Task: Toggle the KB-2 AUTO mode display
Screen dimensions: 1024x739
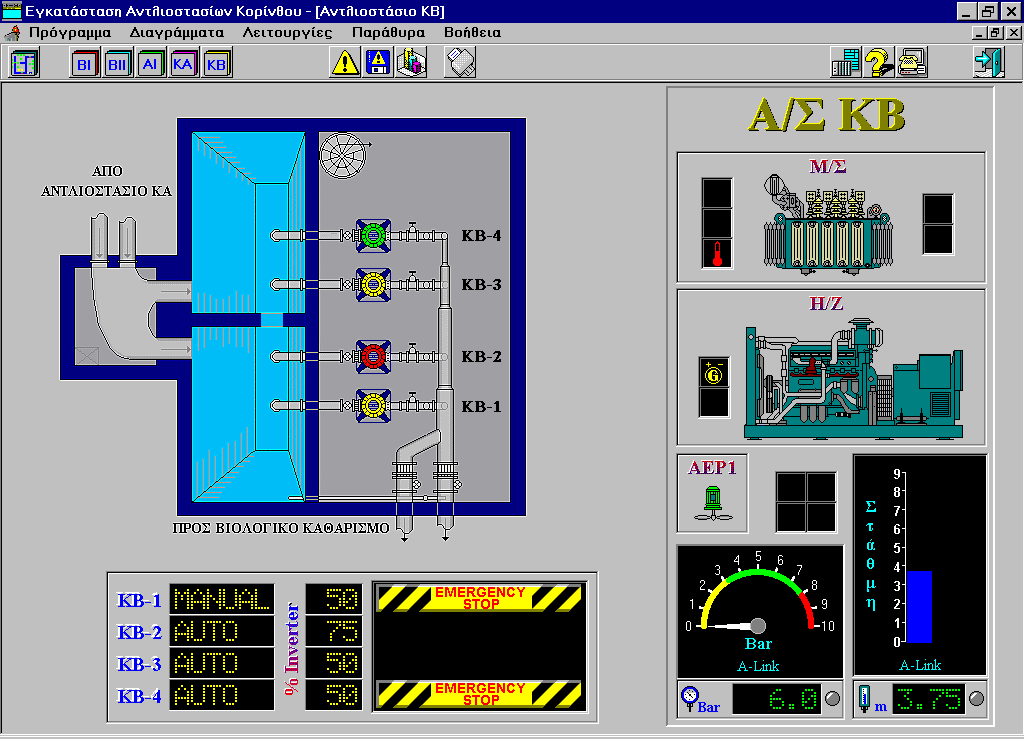Action: (221, 631)
